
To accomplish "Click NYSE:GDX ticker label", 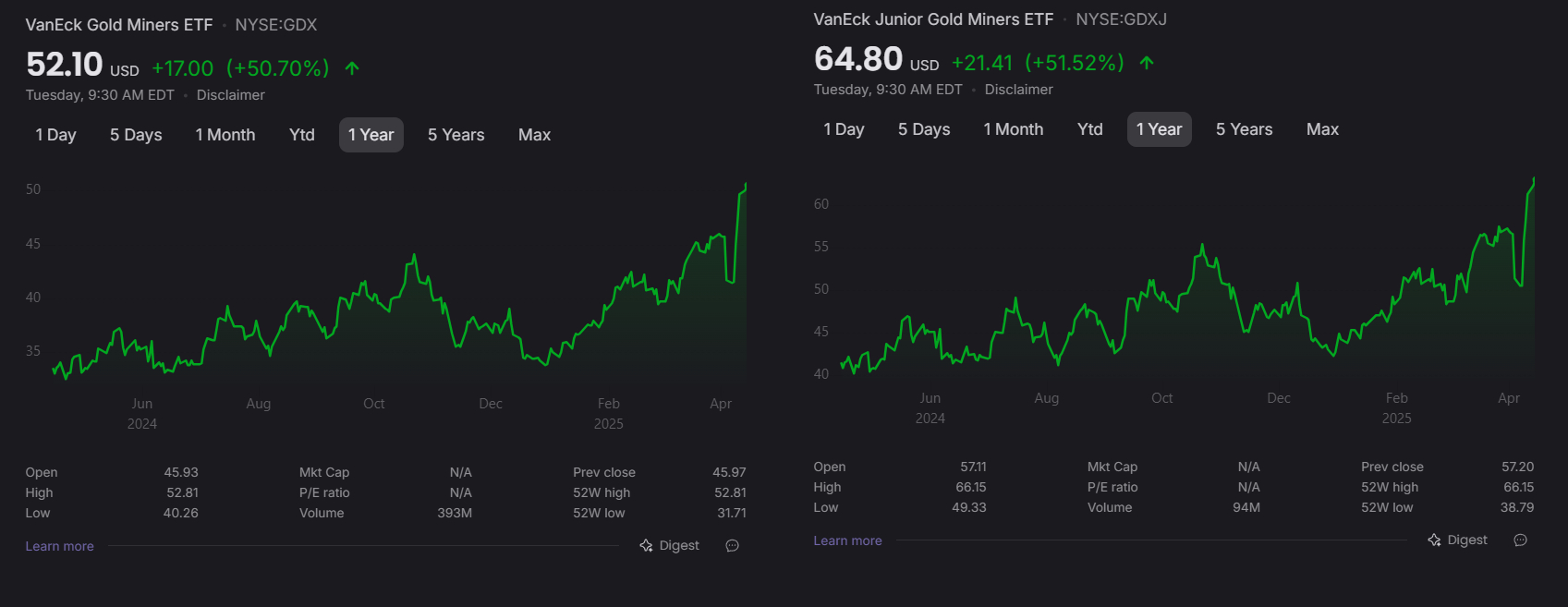I will (276, 25).
